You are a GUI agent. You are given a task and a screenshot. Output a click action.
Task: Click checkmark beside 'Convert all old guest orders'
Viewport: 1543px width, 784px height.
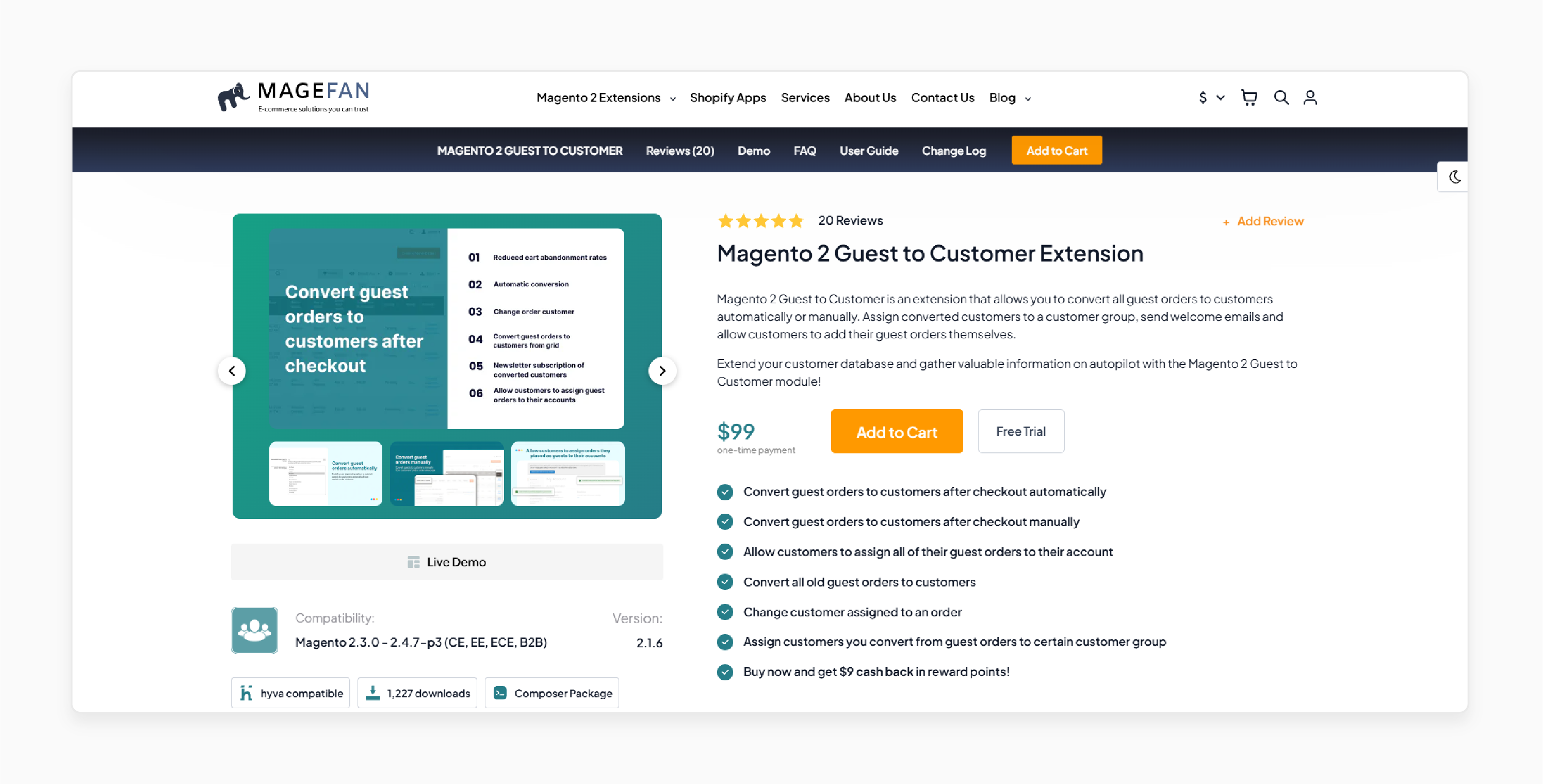click(x=725, y=582)
